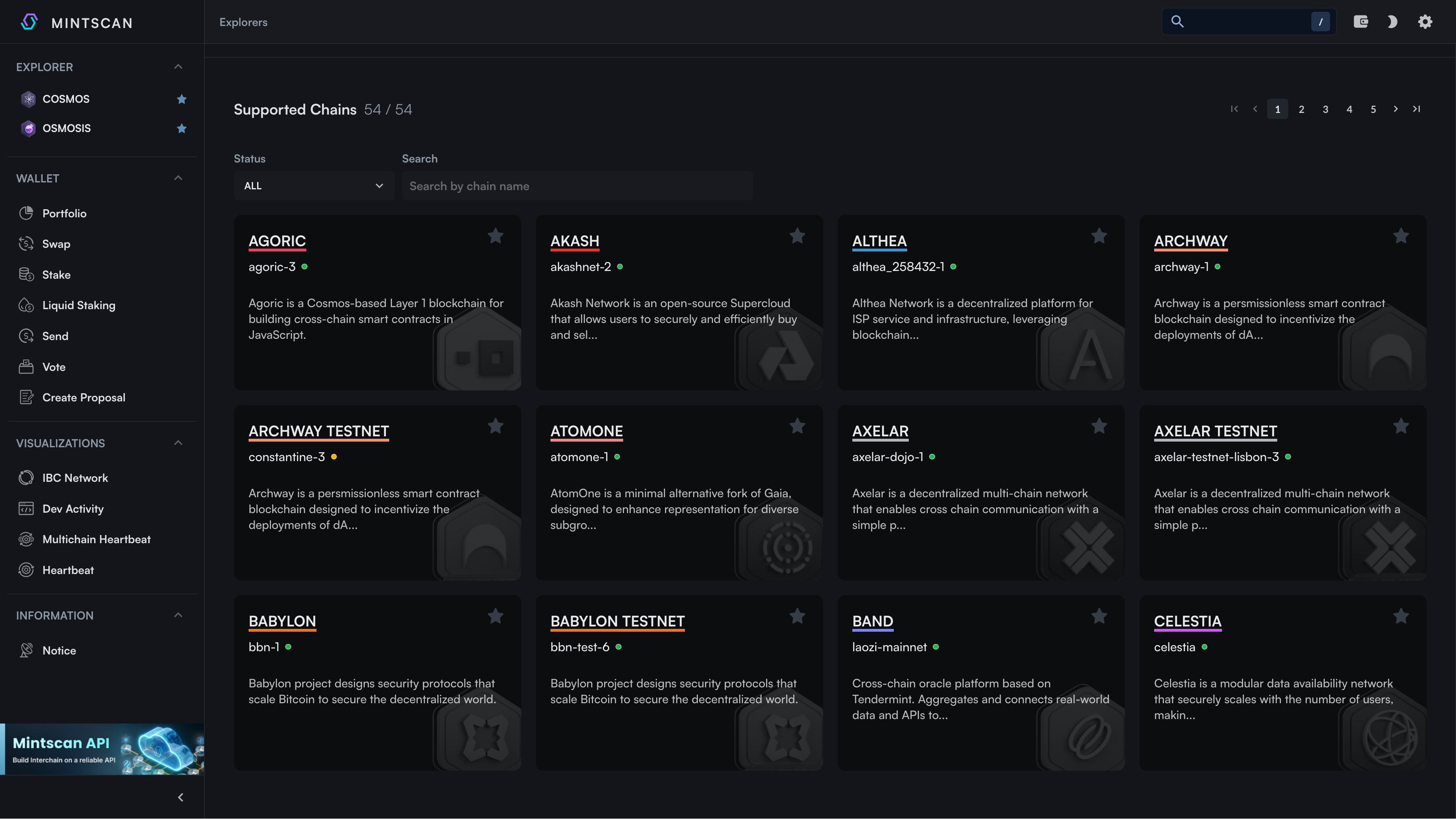Unfavorite COSMOS using its blue star
This screenshot has width=1456, height=819.
coord(182,99)
